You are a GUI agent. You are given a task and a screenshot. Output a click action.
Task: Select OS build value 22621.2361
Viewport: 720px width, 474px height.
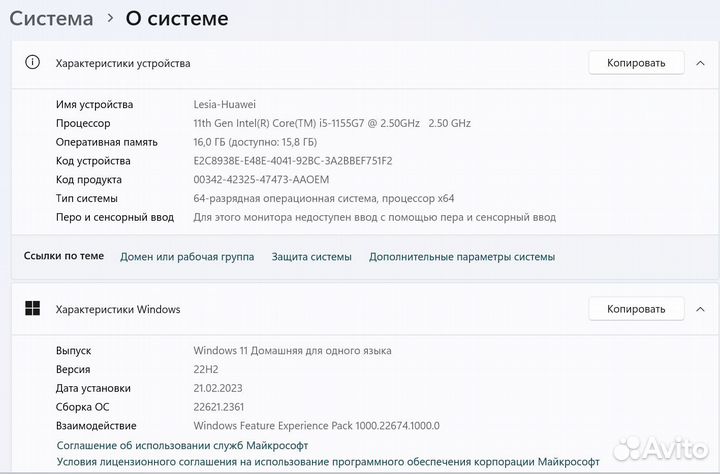[219, 407]
